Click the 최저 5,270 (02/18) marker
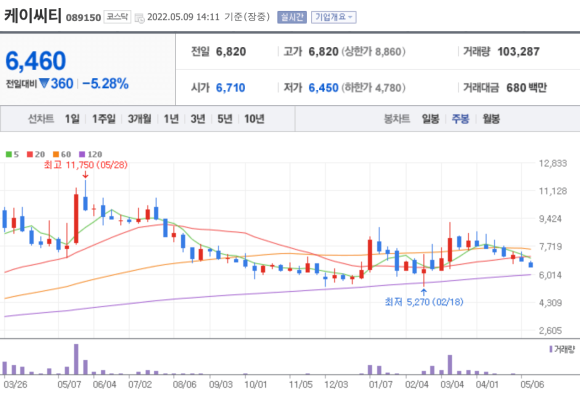 (424, 302)
